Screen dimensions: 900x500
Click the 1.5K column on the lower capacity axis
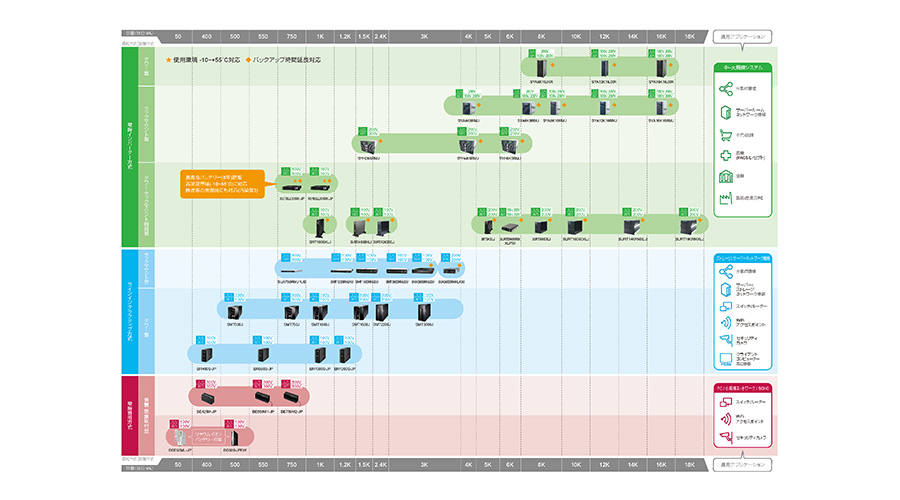pyautogui.click(x=364, y=464)
